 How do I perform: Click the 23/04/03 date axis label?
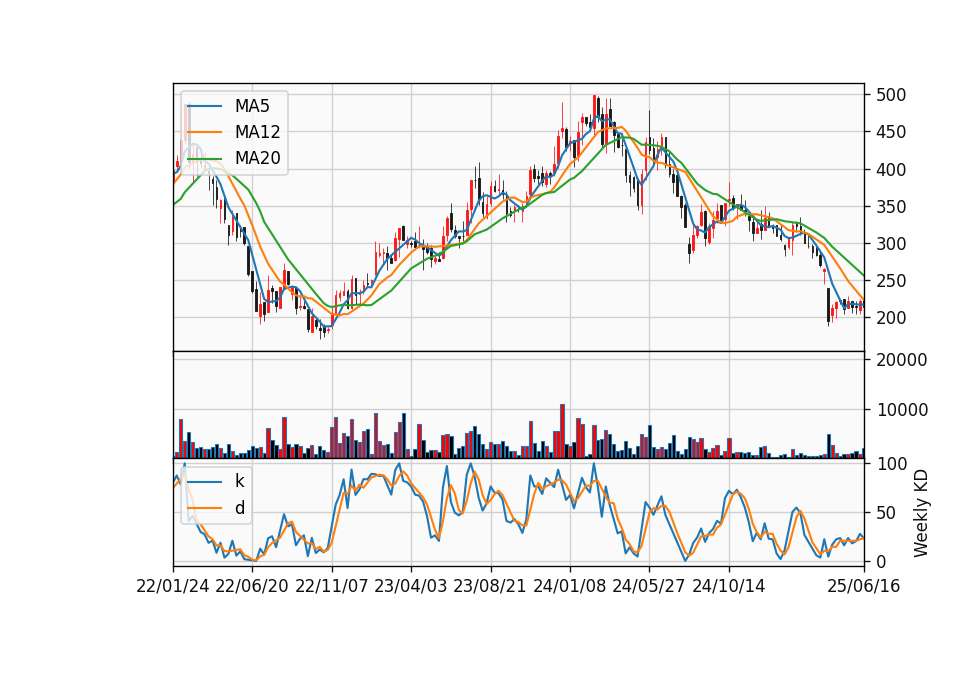(x=411, y=586)
